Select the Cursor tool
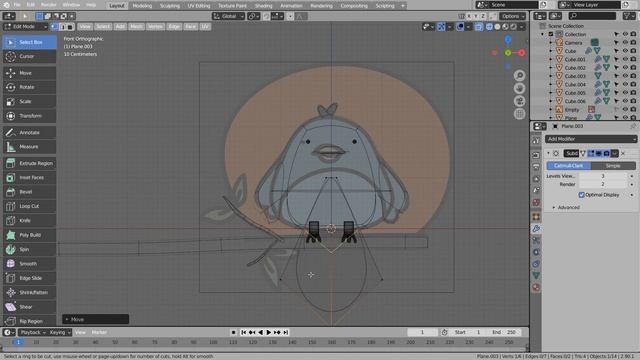 pos(29,56)
